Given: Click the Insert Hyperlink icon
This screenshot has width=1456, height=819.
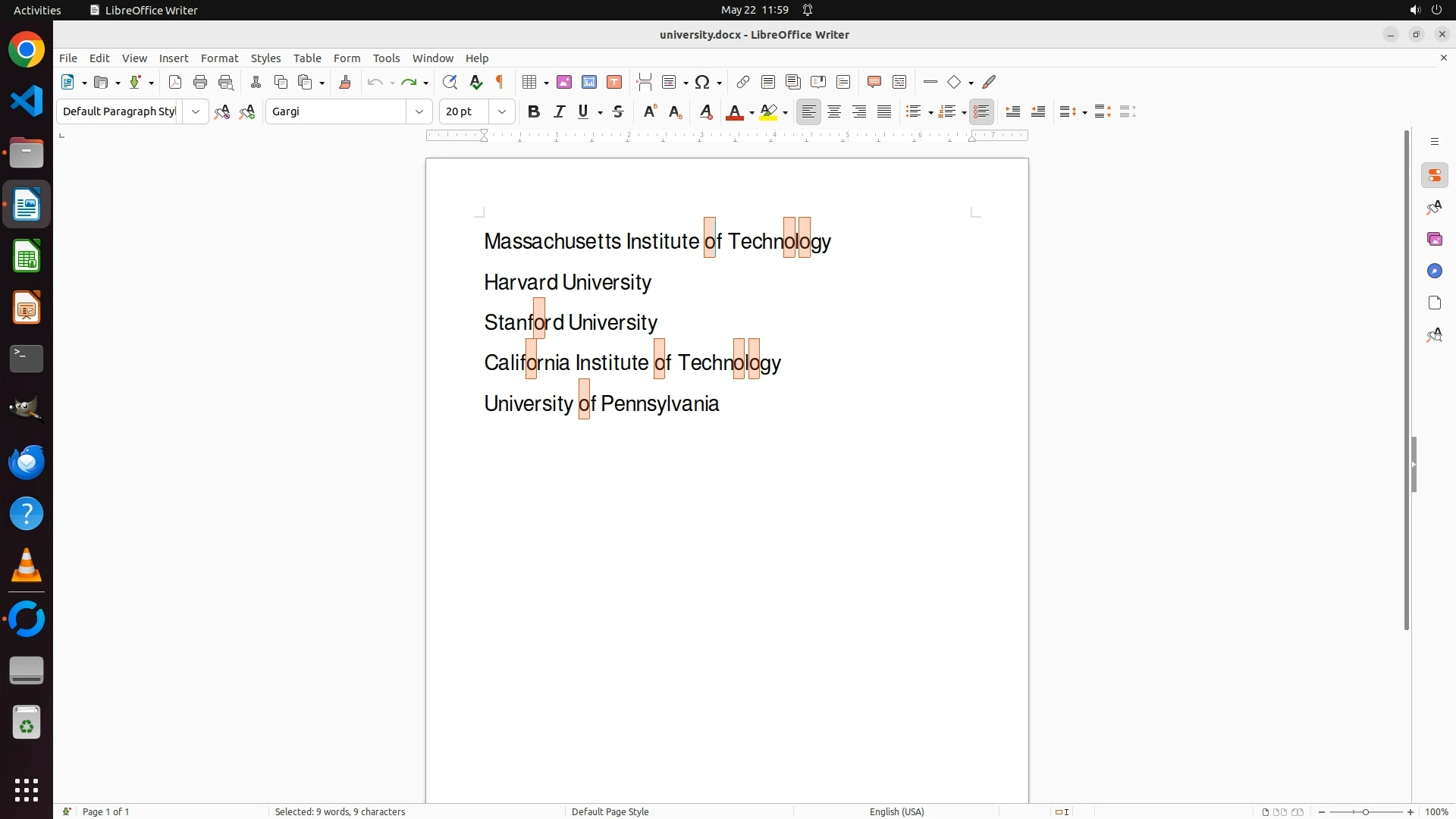Looking at the screenshot, I should click(743, 82).
